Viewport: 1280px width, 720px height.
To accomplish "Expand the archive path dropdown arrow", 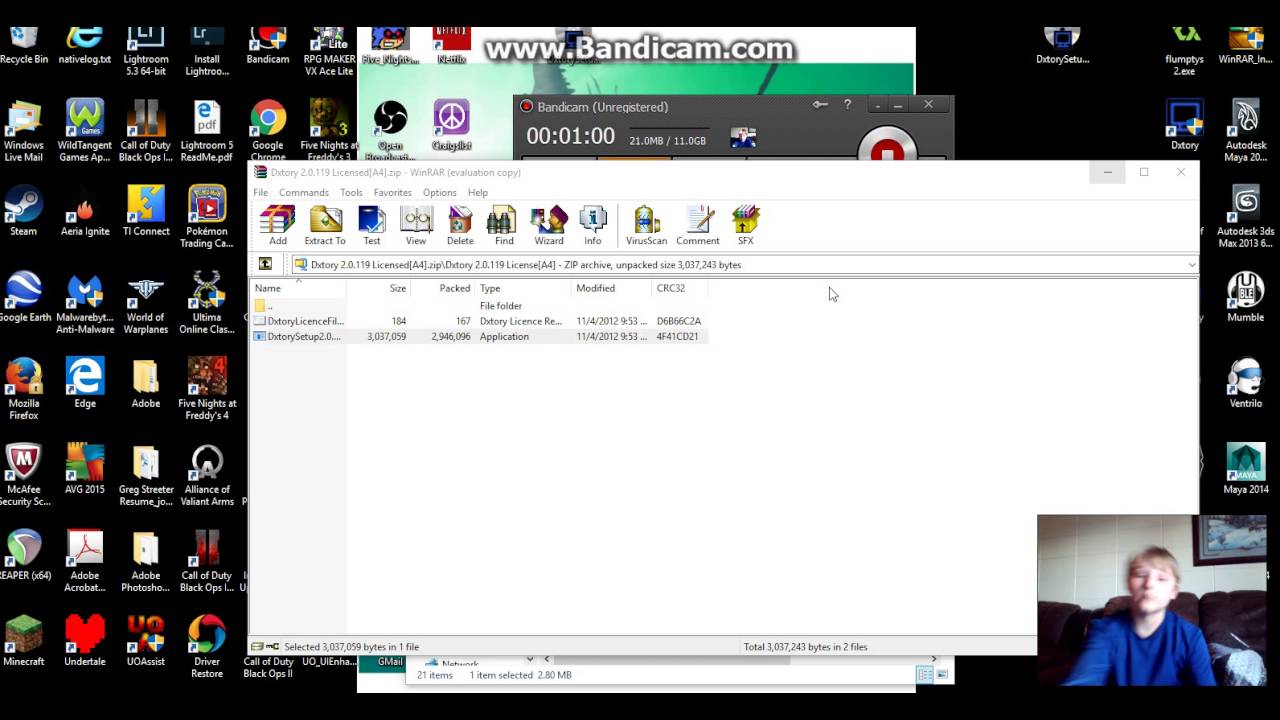I will tap(1191, 265).
